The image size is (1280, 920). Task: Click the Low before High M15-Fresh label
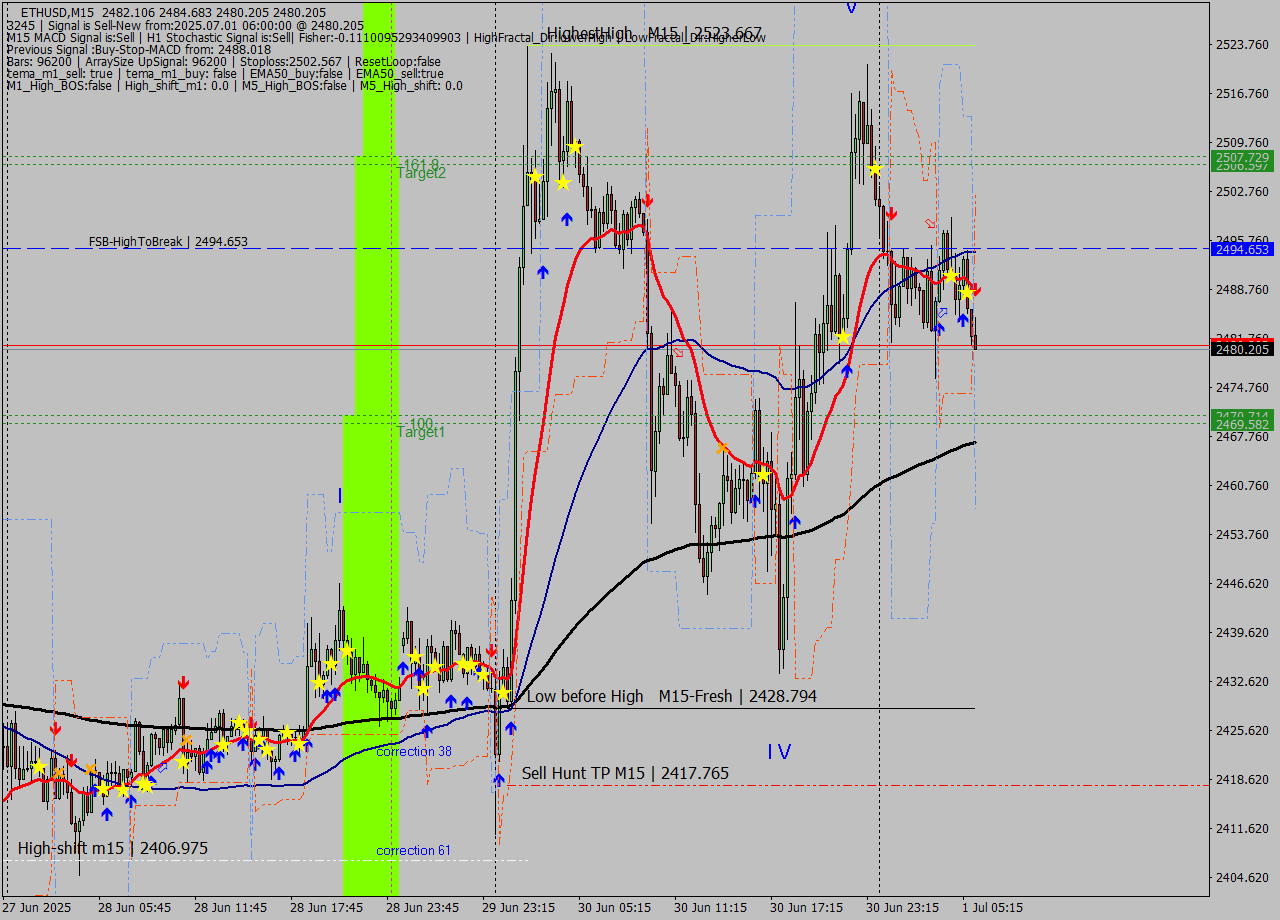click(x=671, y=696)
